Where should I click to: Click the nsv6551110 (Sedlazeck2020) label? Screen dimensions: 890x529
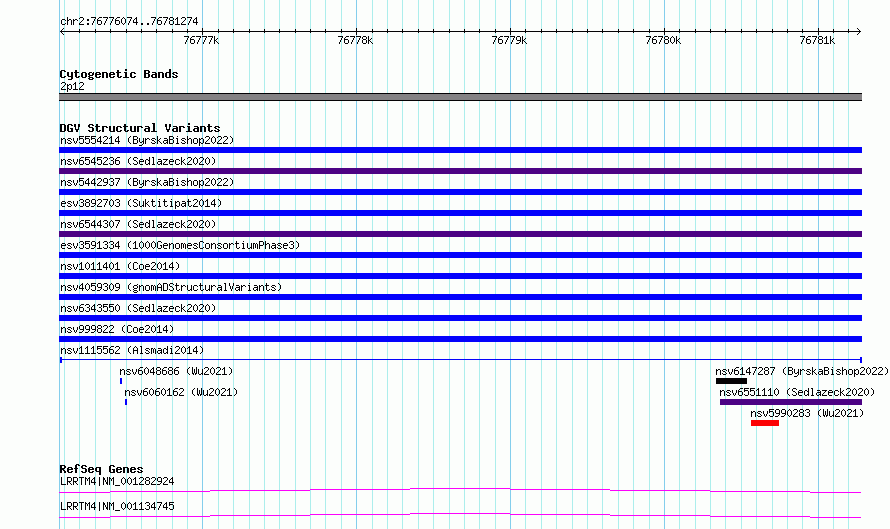(797, 392)
